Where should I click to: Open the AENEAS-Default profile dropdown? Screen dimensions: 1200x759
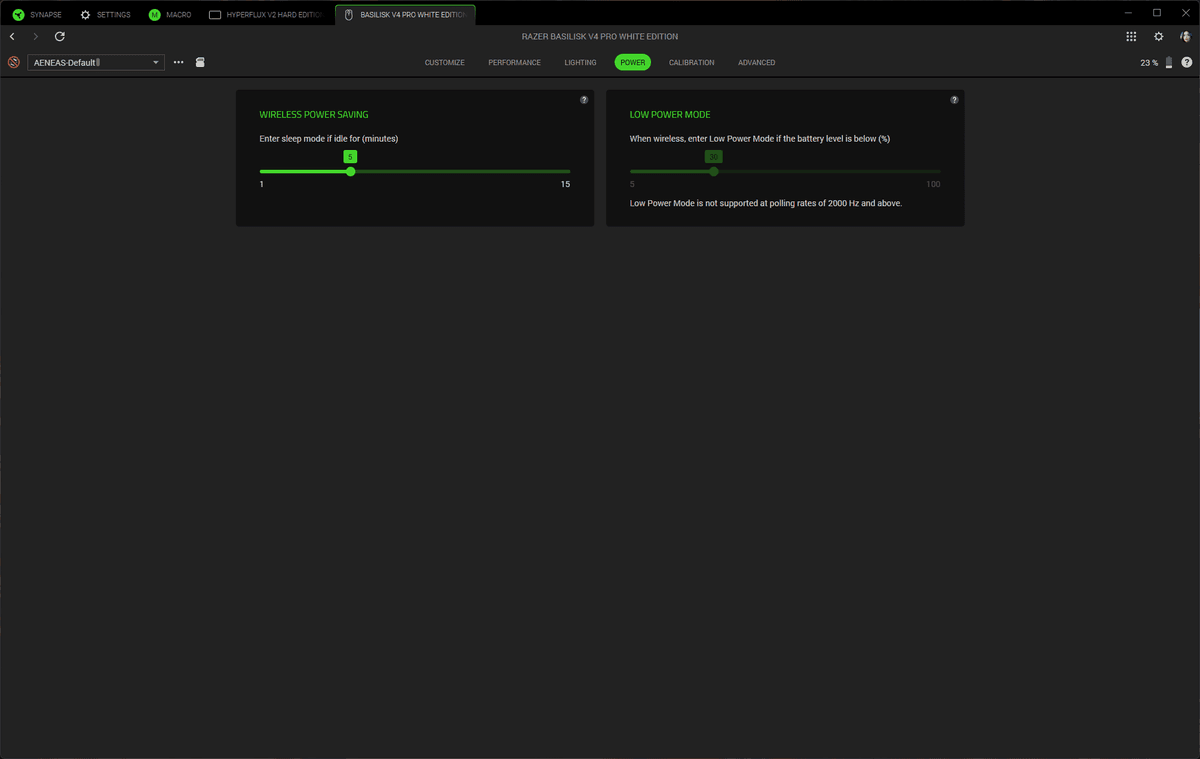[x=96, y=62]
